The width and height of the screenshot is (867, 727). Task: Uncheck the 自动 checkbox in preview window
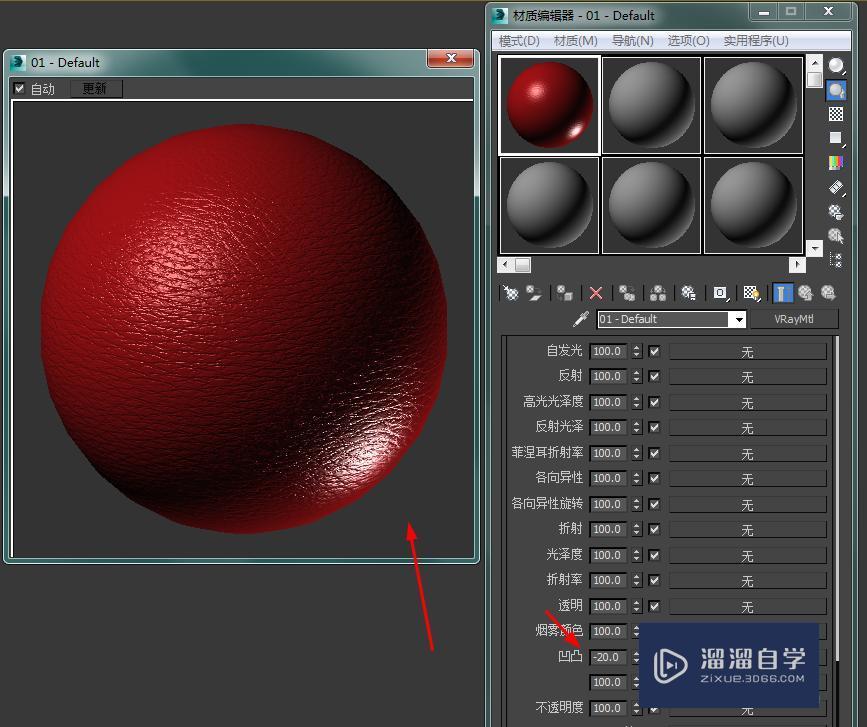coord(19,88)
